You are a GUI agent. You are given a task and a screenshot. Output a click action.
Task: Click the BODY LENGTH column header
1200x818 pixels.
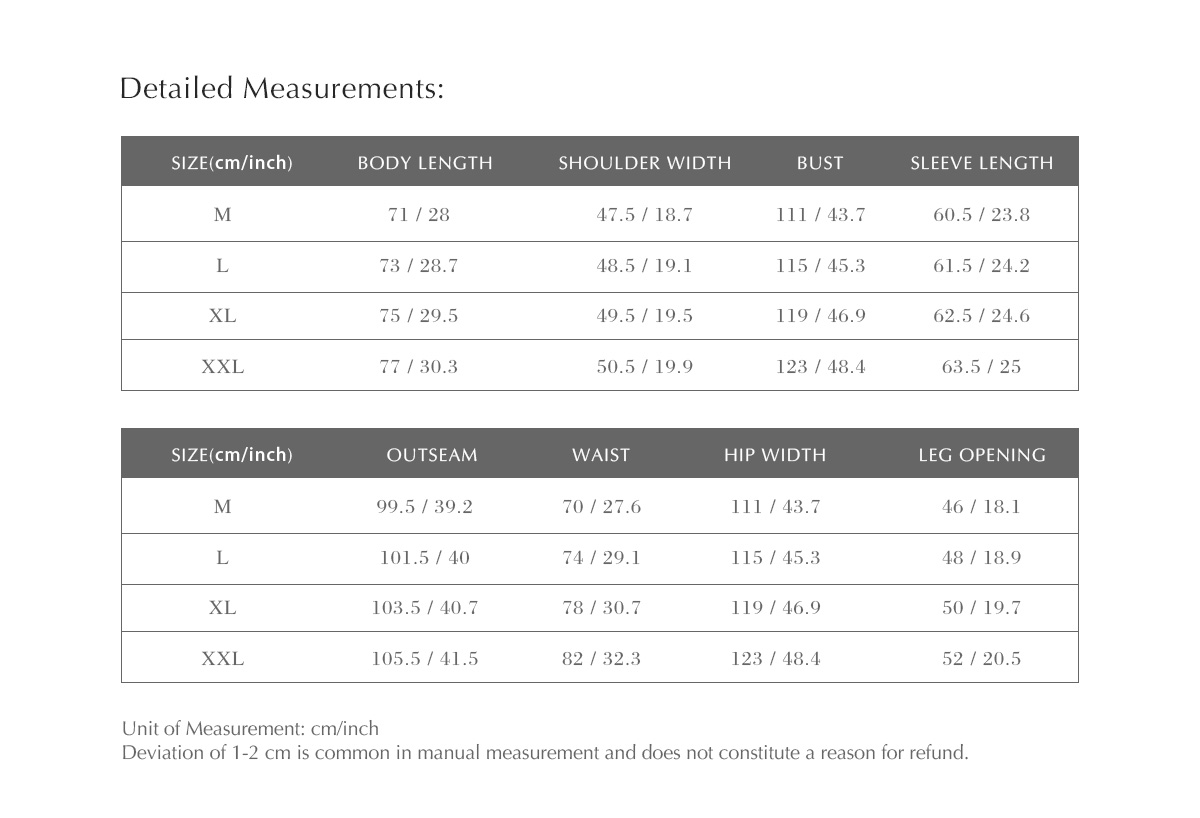[425, 163]
